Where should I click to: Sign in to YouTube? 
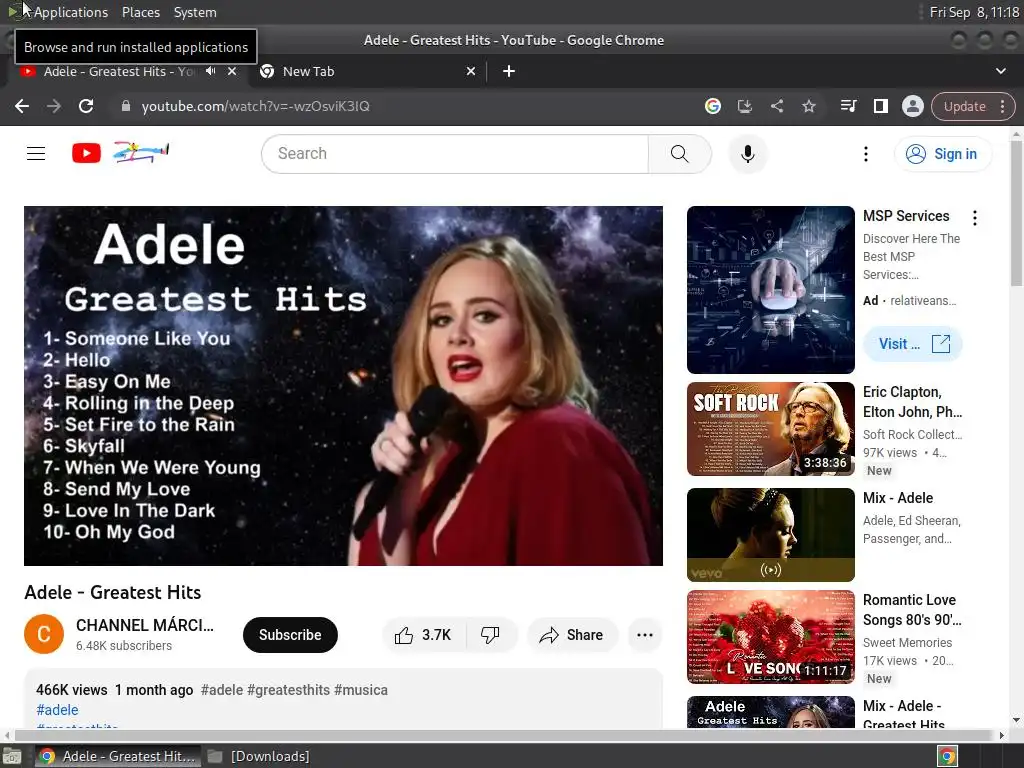coord(942,154)
